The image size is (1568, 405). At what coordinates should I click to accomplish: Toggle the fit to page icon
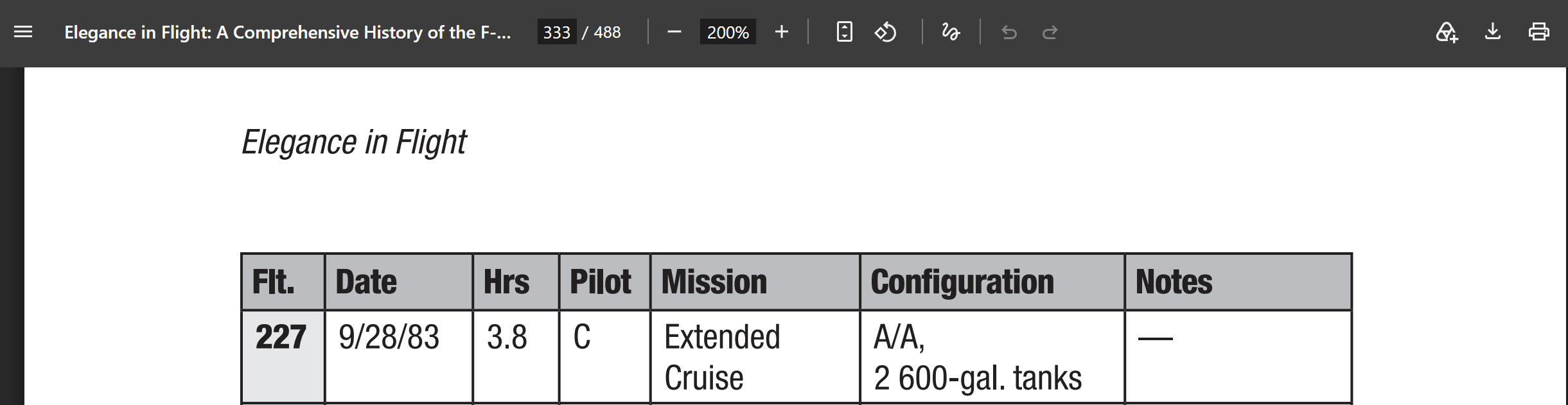tap(845, 31)
